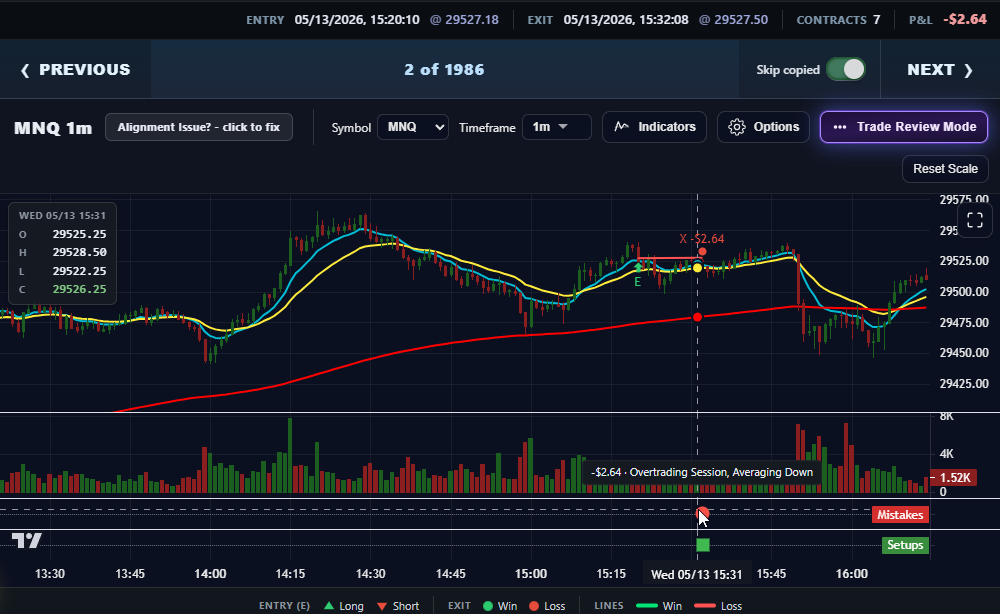Activate Trade Review Mode
Viewport: 1000px width, 614px height.
point(904,127)
